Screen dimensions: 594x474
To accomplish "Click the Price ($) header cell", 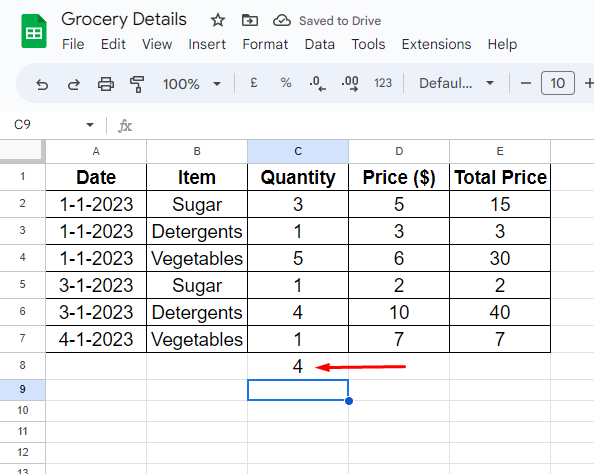I will click(399, 177).
